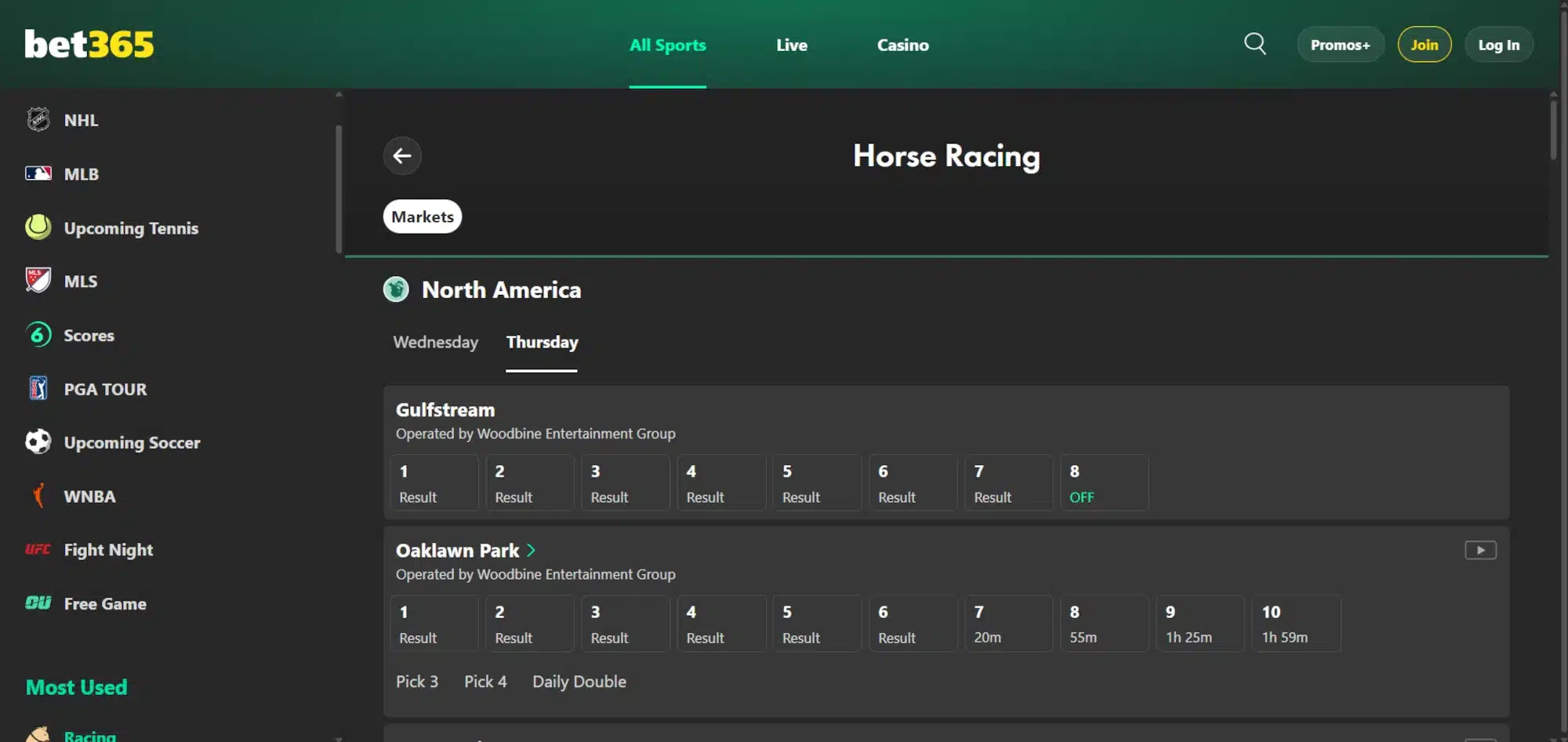Select the Pick 4 bet option
This screenshot has width=1568, height=742.
coord(485,682)
